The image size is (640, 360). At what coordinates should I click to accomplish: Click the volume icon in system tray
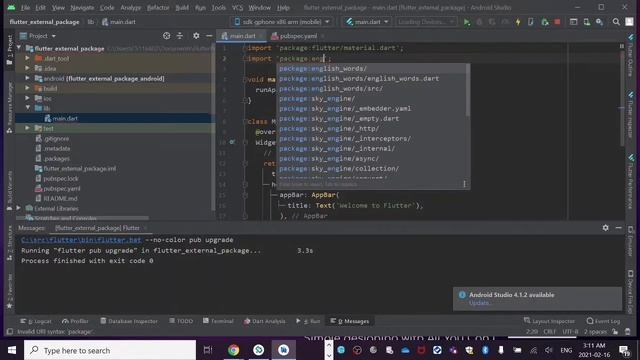pos(548,350)
